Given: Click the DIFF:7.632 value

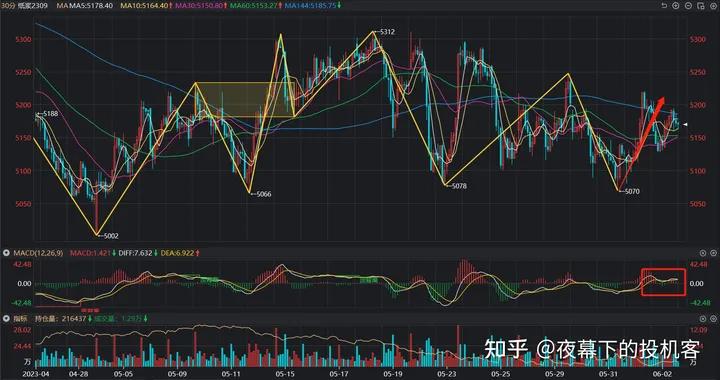Looking at the screenshot, I should pos(135,253).
